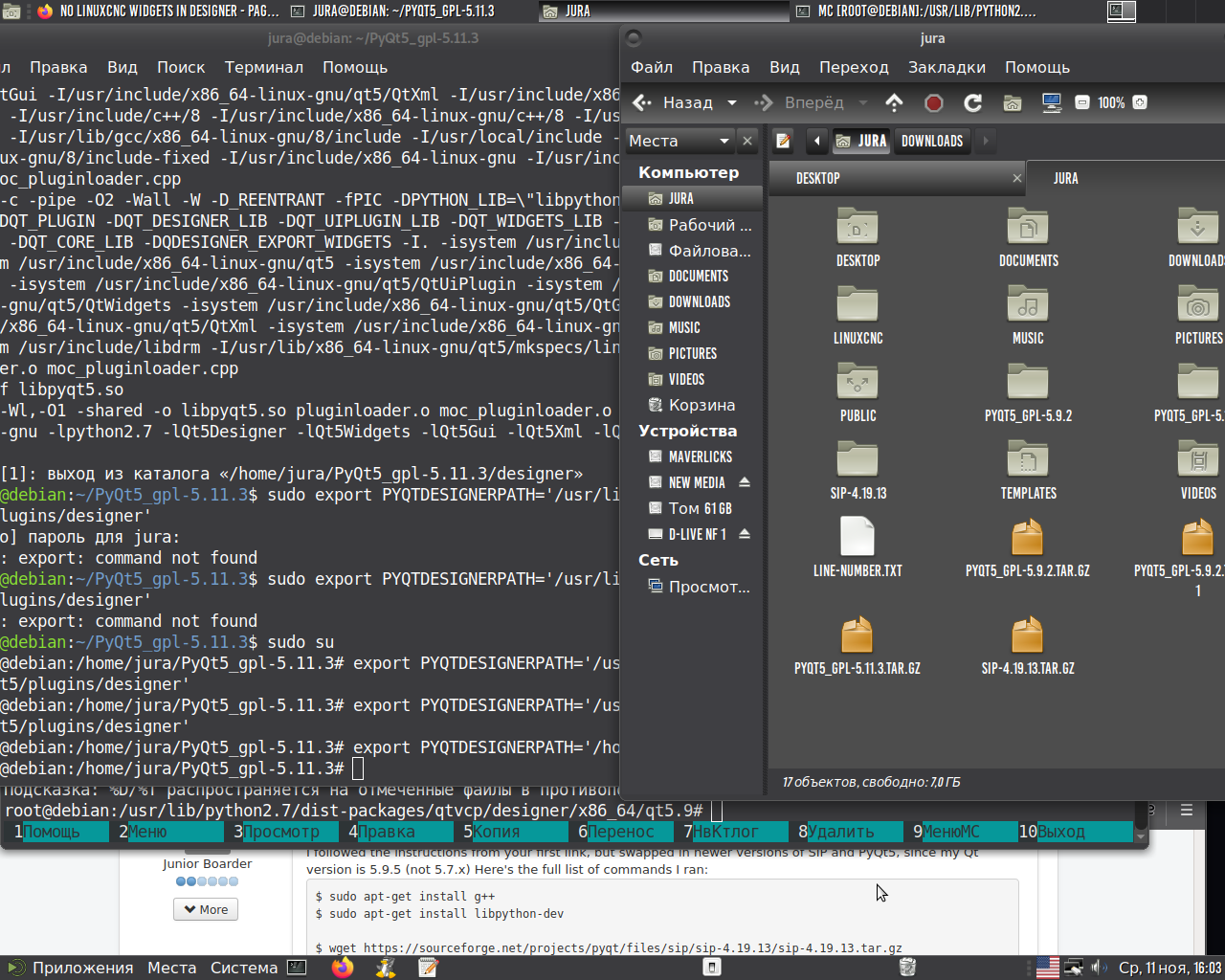Click the US flag keyboard layout indicator
Image resolution: width=1225 pixels, height=980 pixels.
(1048, 968)
